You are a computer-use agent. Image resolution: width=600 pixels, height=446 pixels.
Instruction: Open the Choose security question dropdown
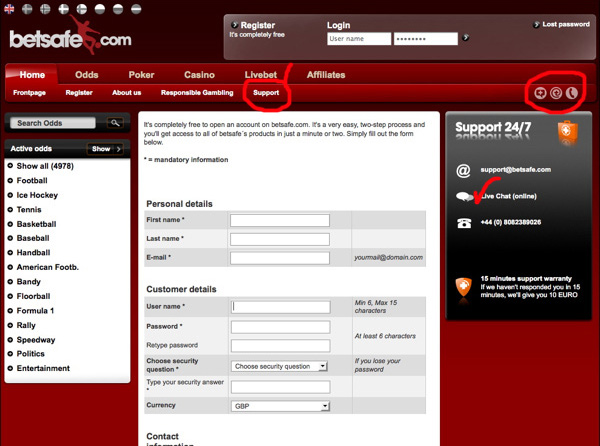[280, 366]
